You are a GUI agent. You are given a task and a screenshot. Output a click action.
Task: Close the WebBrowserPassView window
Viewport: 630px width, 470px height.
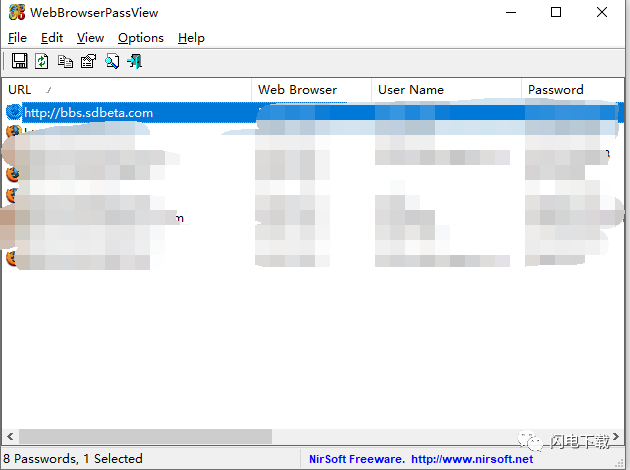602,12
